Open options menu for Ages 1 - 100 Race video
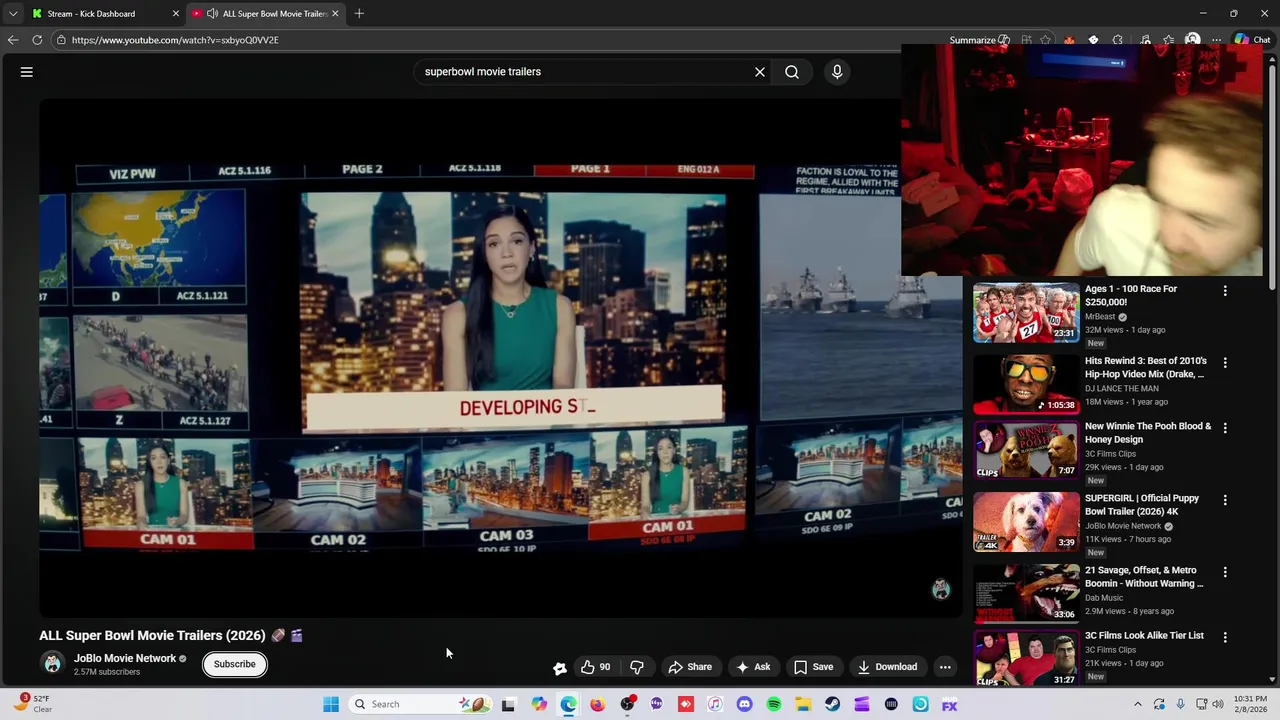Image resolution: width=1280 pixels, height=720 pixels. point(1225,290)
